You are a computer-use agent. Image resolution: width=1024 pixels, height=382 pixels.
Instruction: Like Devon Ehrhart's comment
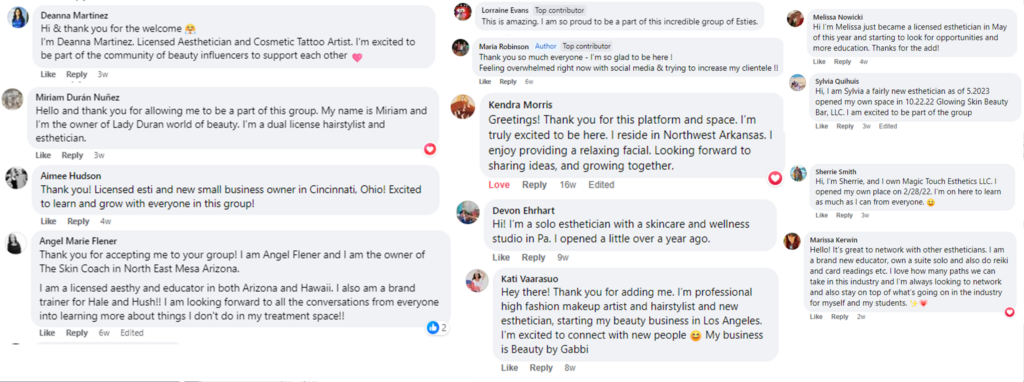(501, 257)
